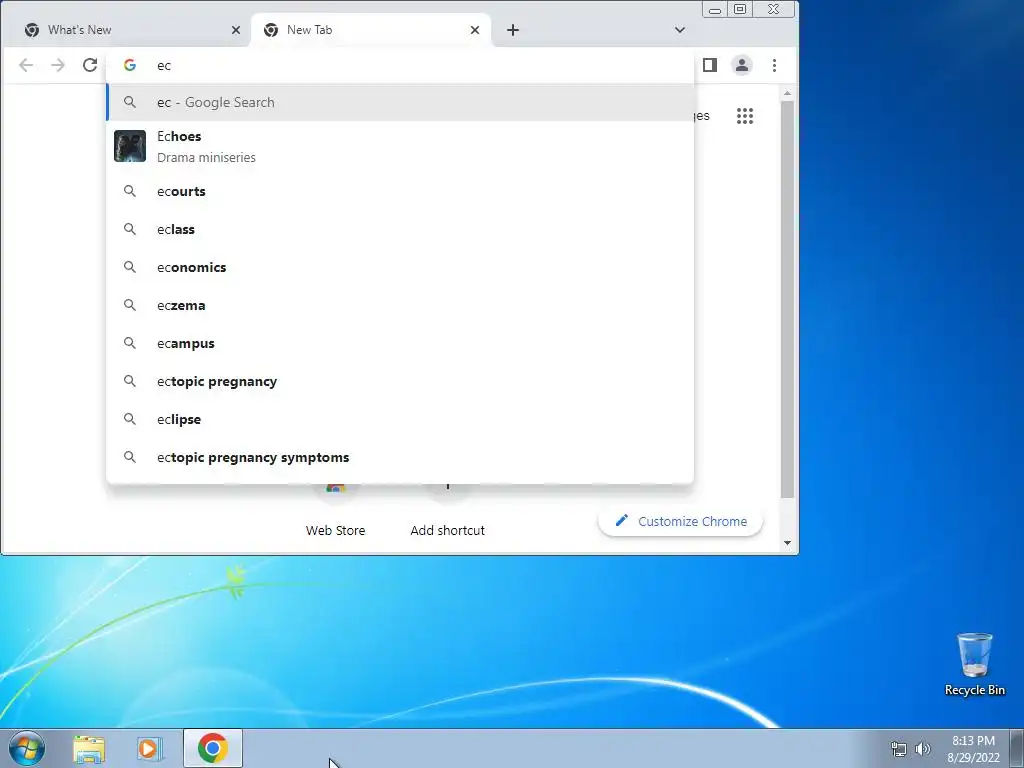The image size is (1024, 768).
Task: Close the New Tab tab
Action: (475, 30)
